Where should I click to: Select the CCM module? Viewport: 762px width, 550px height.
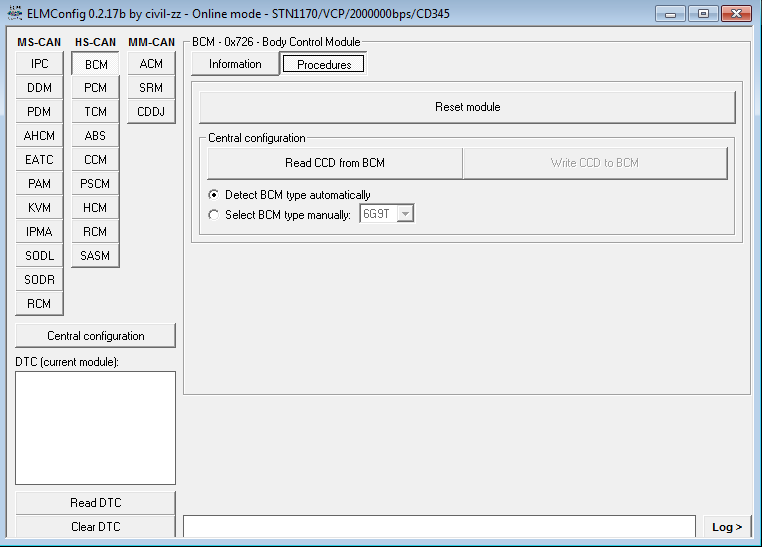tap(95, 159)
